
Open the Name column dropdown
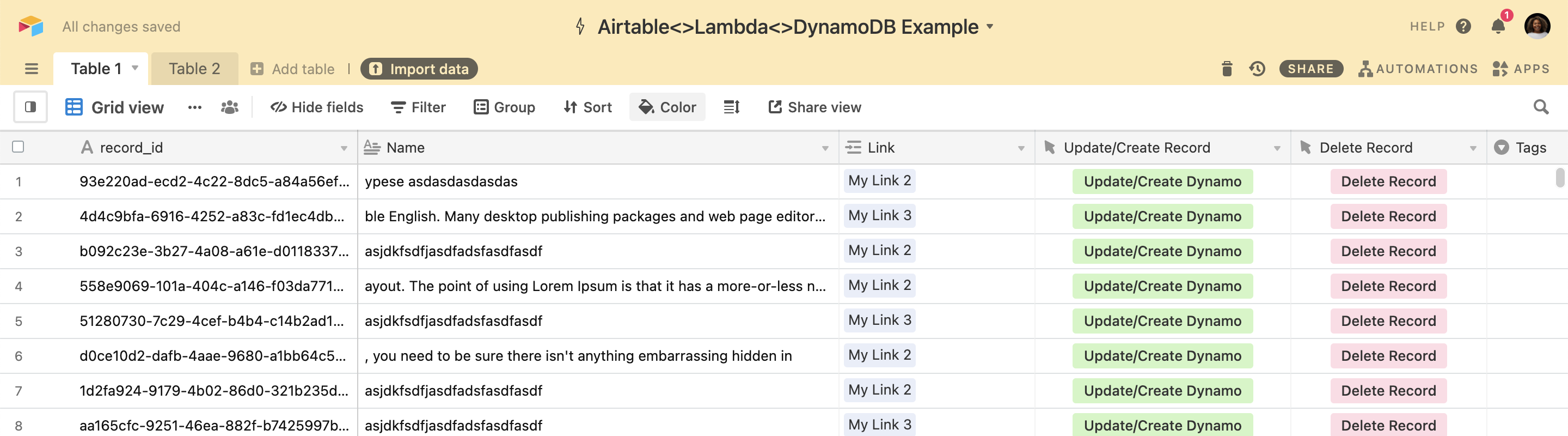[825, 148]
